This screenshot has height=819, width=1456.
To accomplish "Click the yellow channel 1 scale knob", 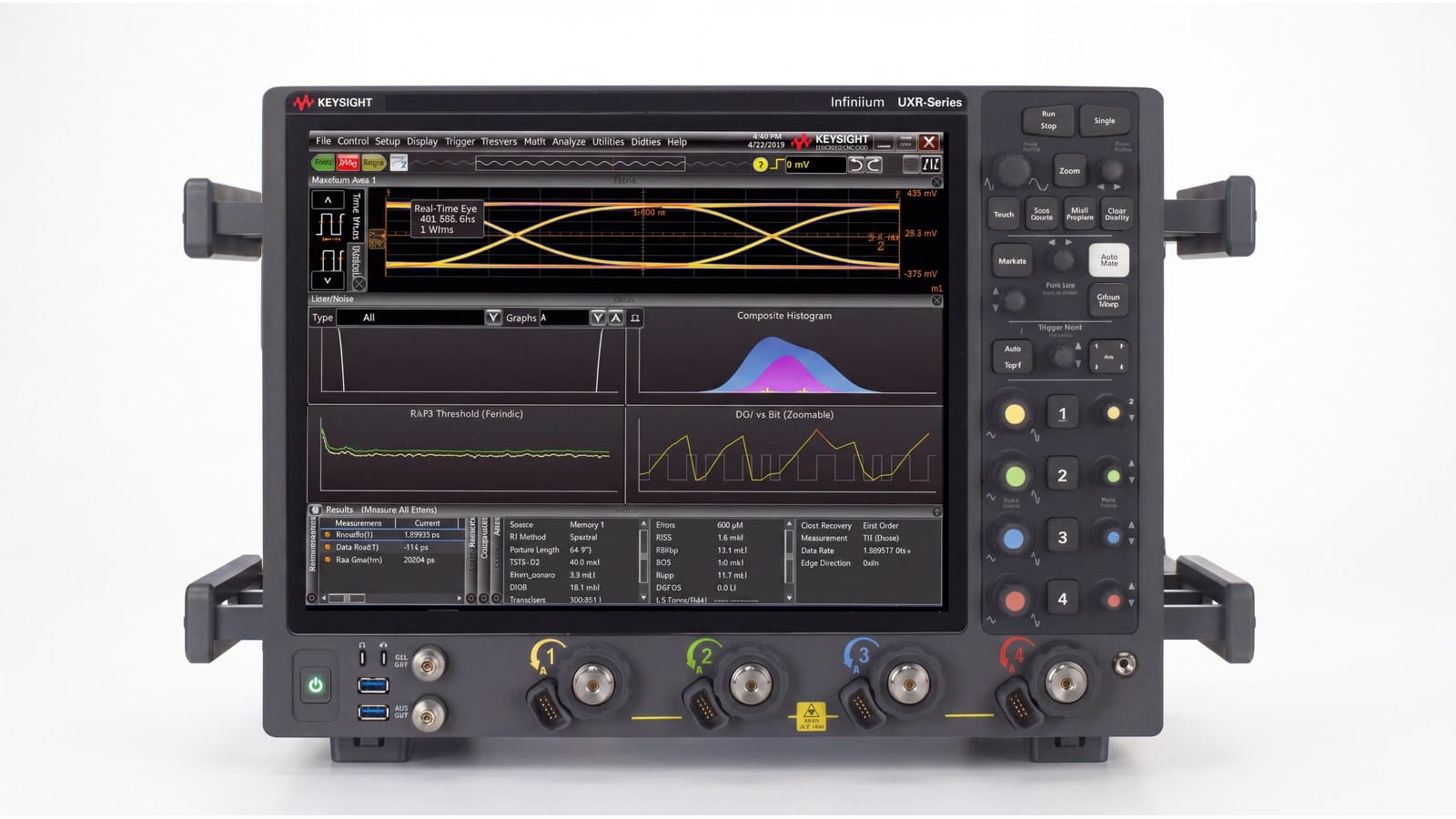I will (1014, 415).
